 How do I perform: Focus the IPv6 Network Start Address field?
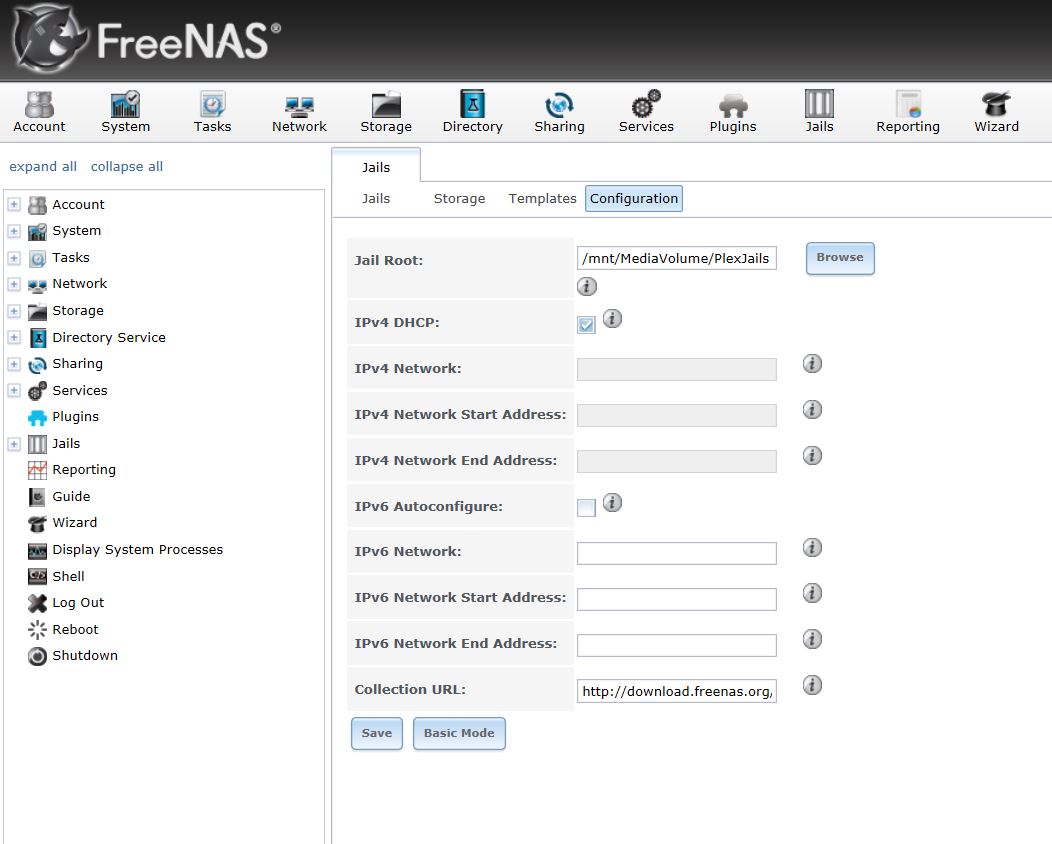click(x=676, y=599)
